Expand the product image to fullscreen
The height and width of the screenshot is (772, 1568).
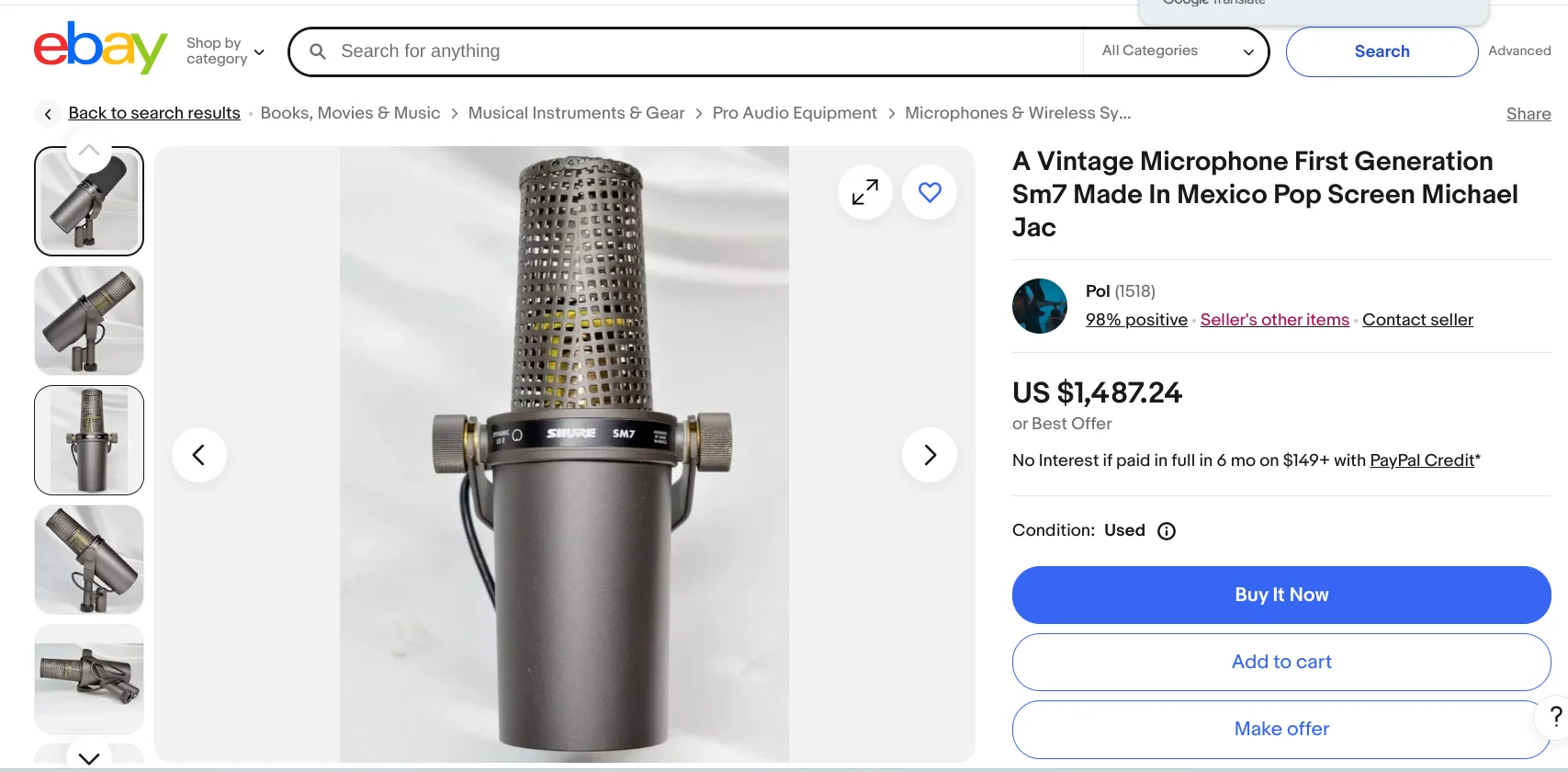(864, 192)
